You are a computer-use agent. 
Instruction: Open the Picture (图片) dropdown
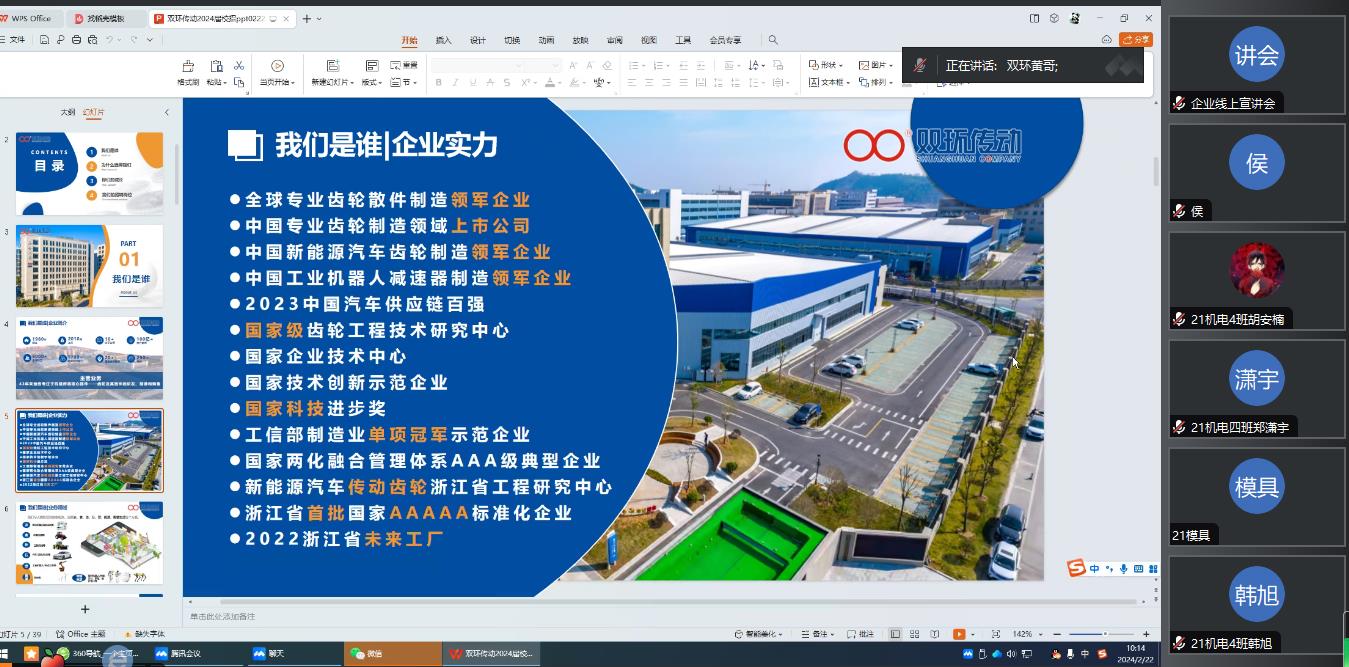pyautogui.click(x=875, y=65)
